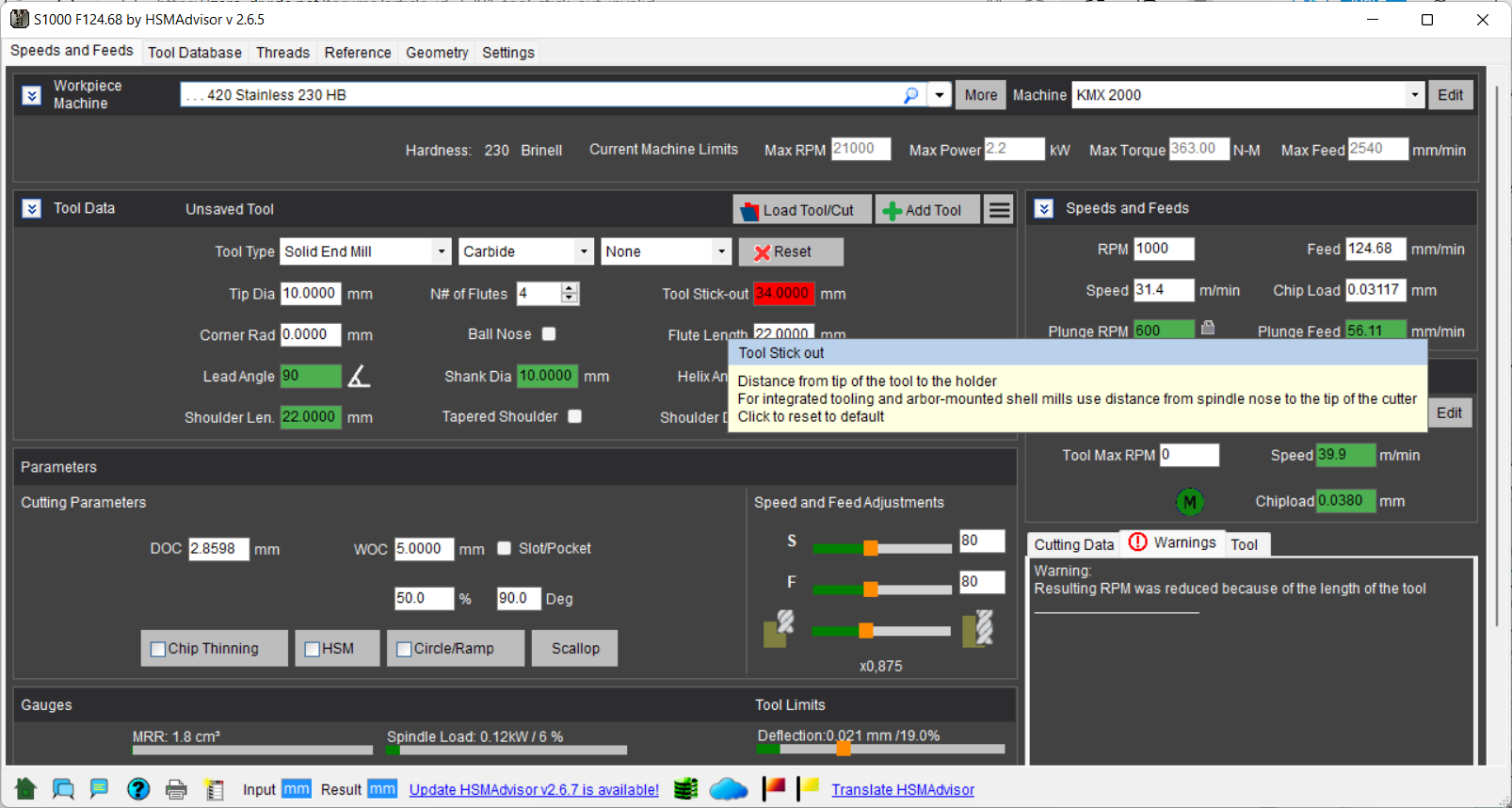
Task: Check the Slot/Pocket checkbox
Action: (x=505, y=548)
